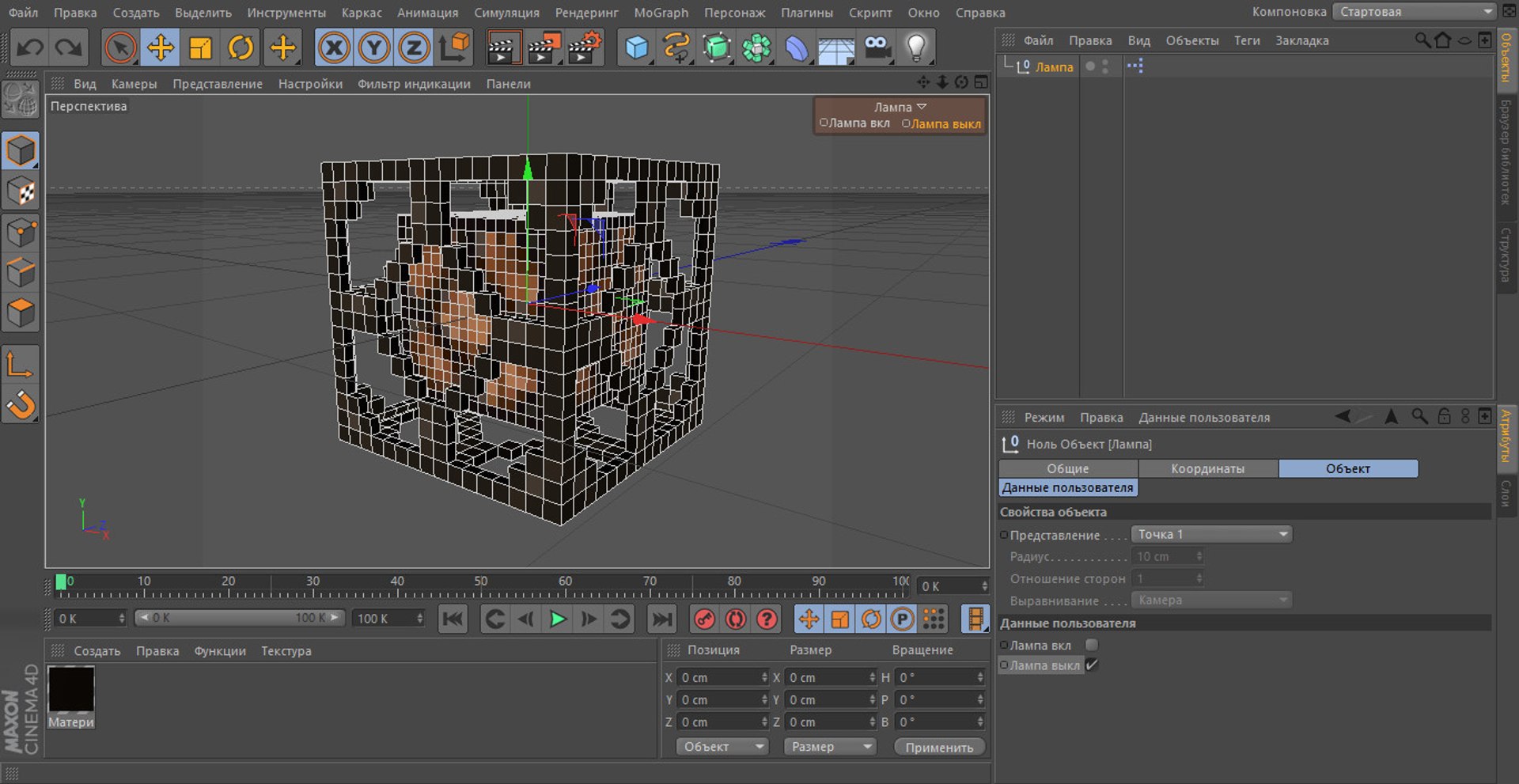
Task: Enable Лампа вкл checkbox in attributes
Action: 1092,645
